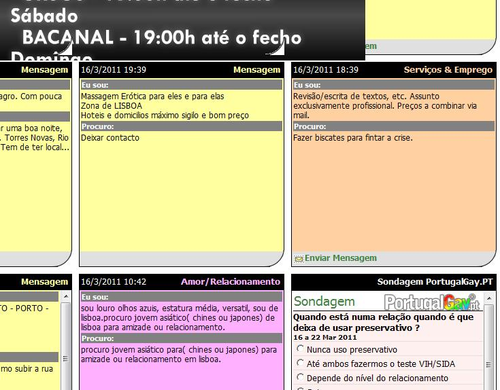Click the Sondagem PortugalGay.PT header
500x390 pixels.
point(435,282)
